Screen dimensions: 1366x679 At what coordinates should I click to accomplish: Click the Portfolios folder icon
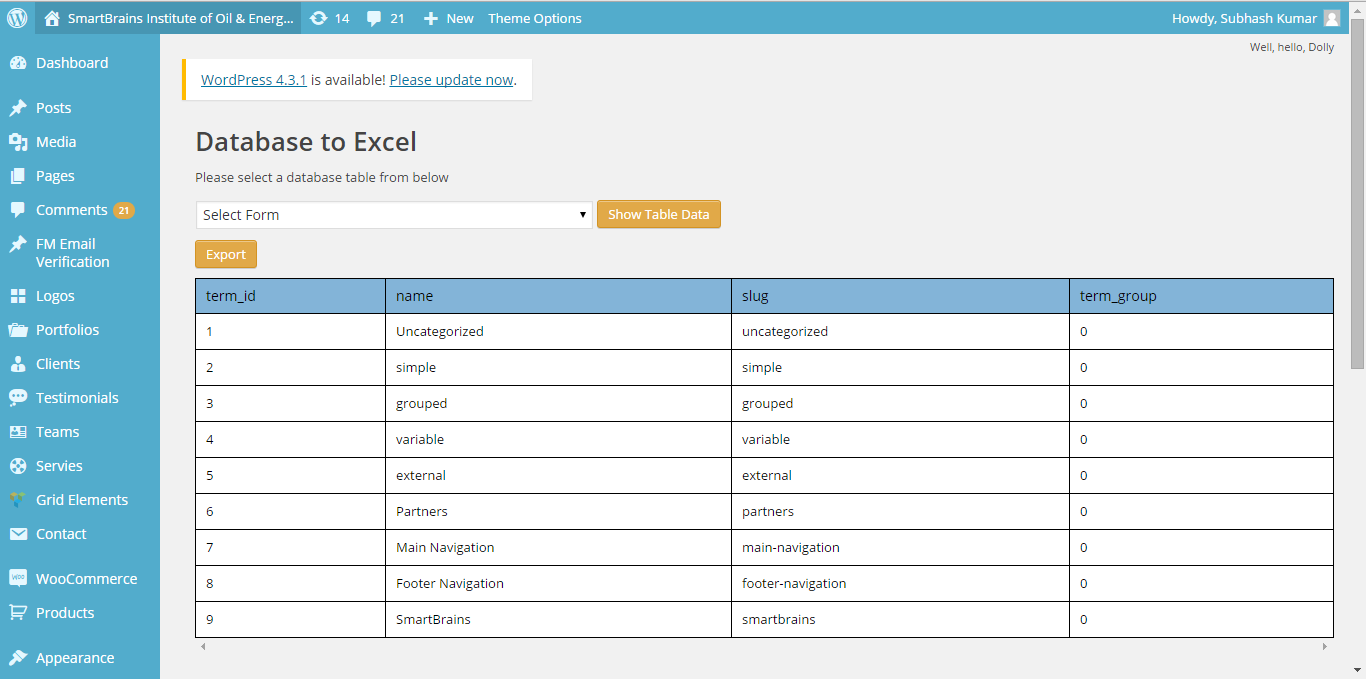[18, 330]
